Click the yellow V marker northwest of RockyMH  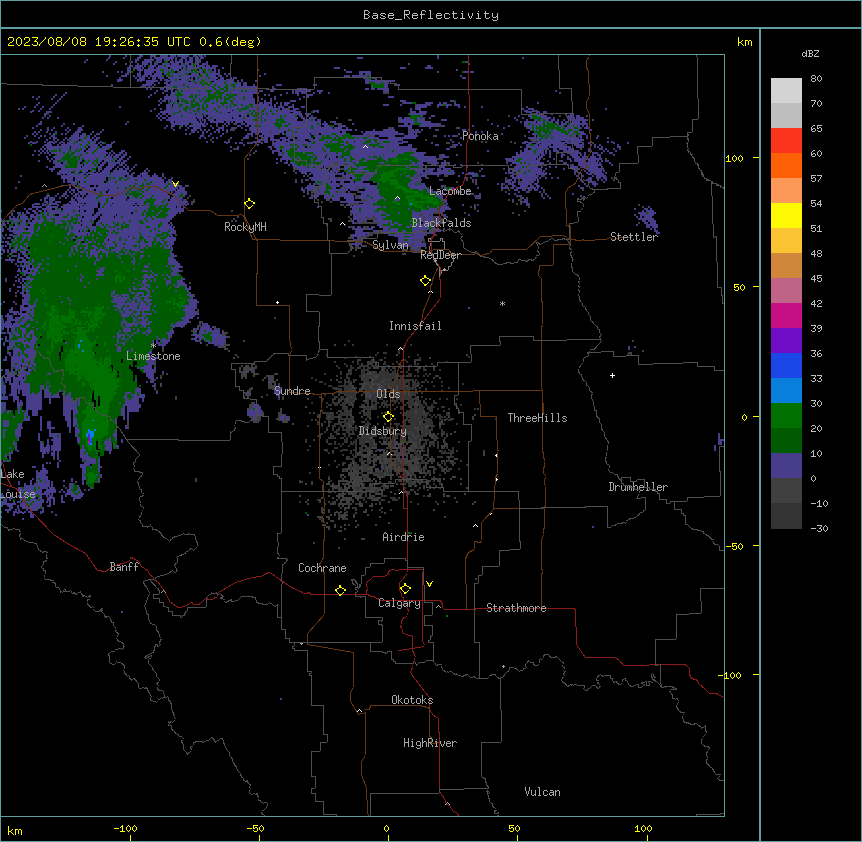175,184
